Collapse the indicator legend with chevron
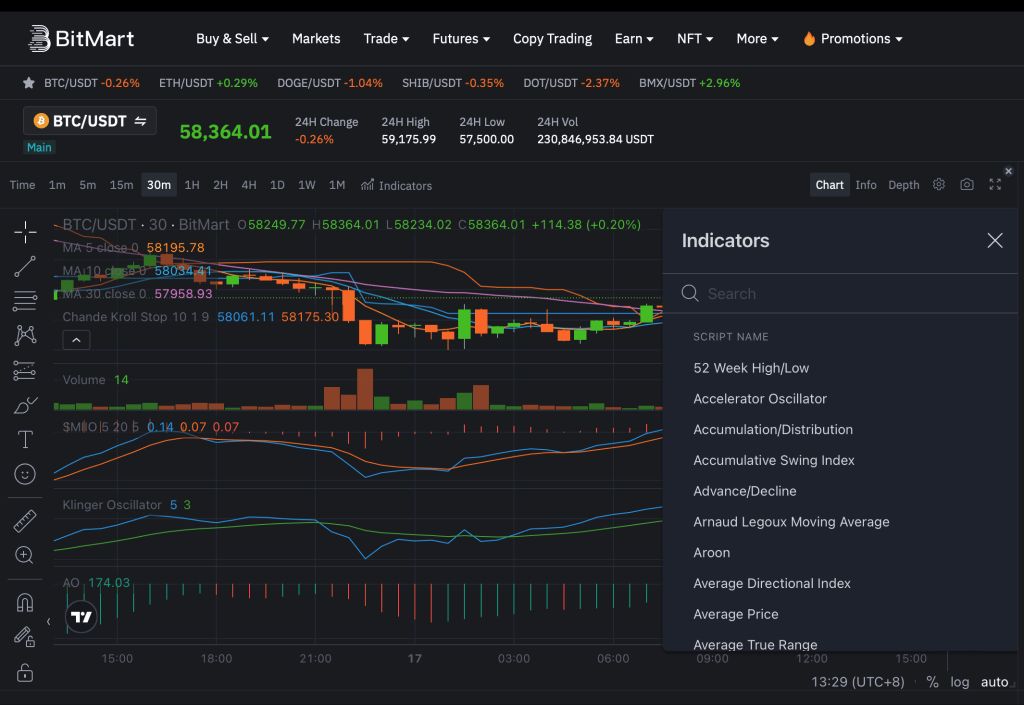 point(76,340)
